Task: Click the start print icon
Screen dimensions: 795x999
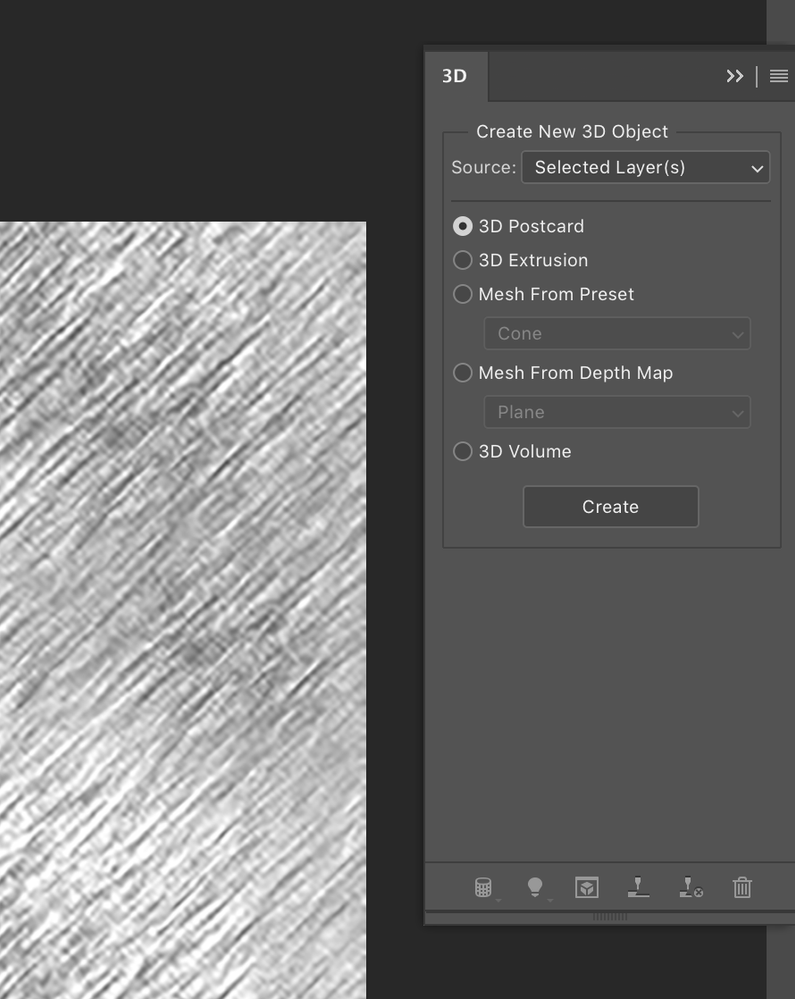Action: coord(638,887)
